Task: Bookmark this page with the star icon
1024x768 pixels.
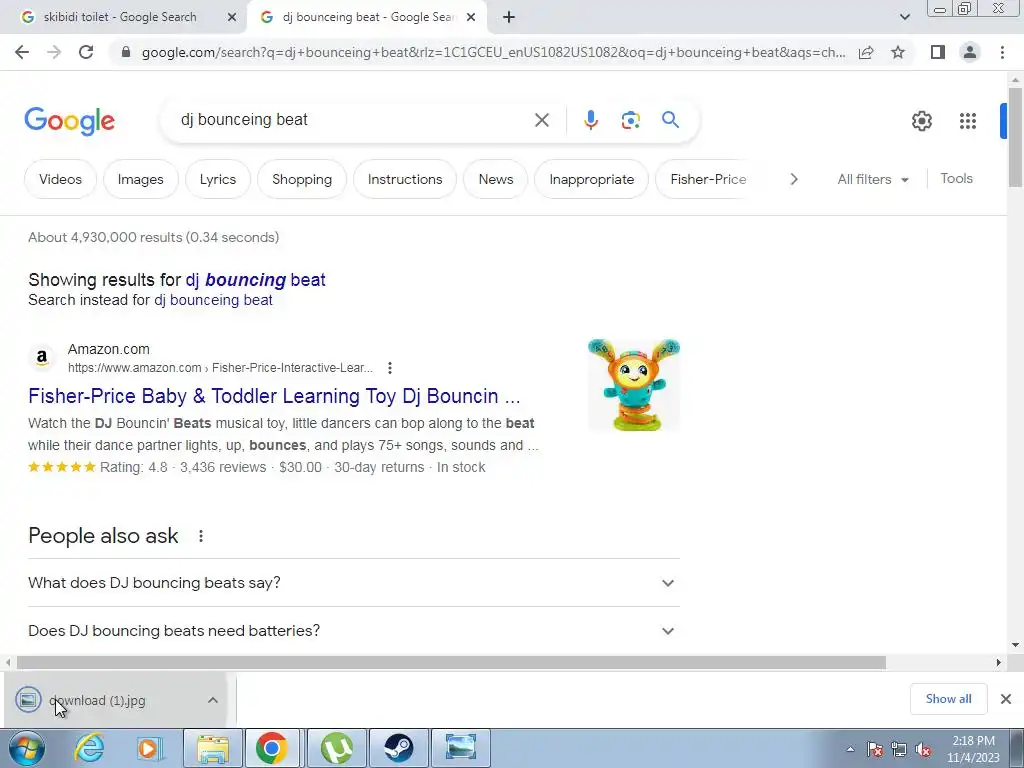Action: 898,52
